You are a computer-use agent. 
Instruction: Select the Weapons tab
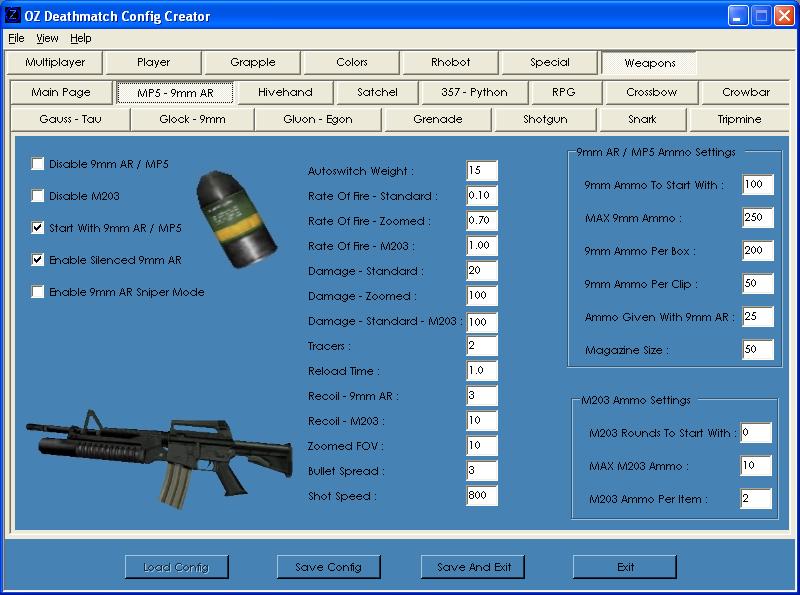coord(649,63)
